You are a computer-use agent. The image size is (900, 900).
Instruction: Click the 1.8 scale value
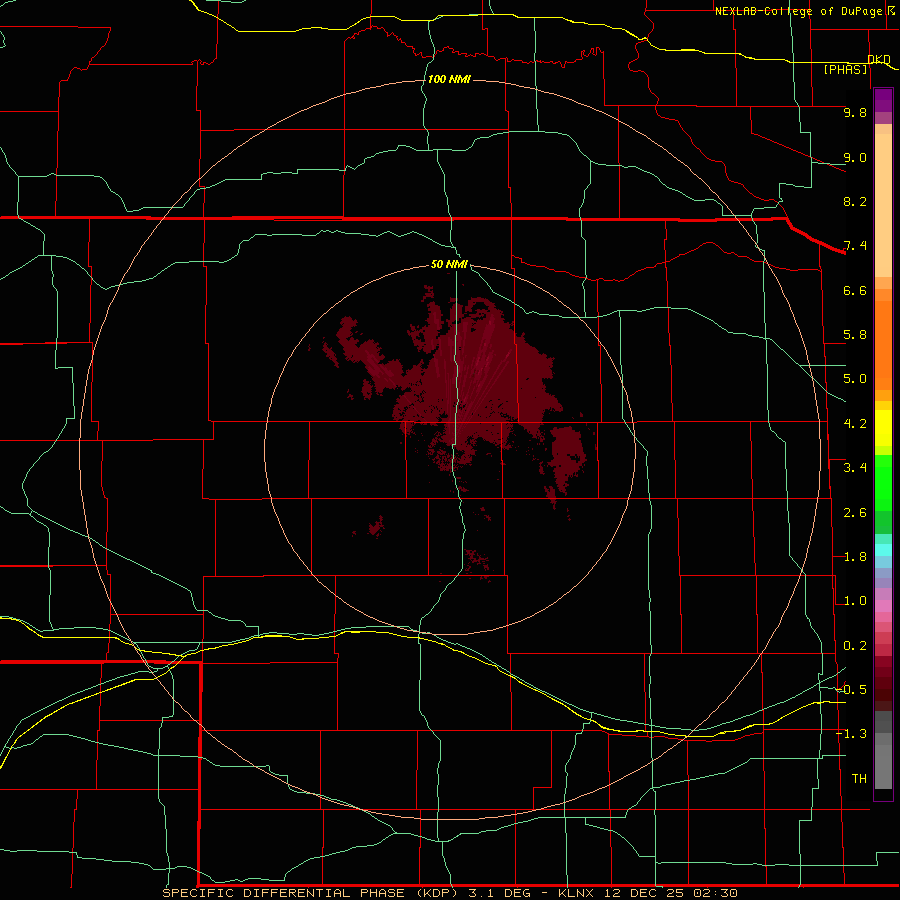click(855, 557)
